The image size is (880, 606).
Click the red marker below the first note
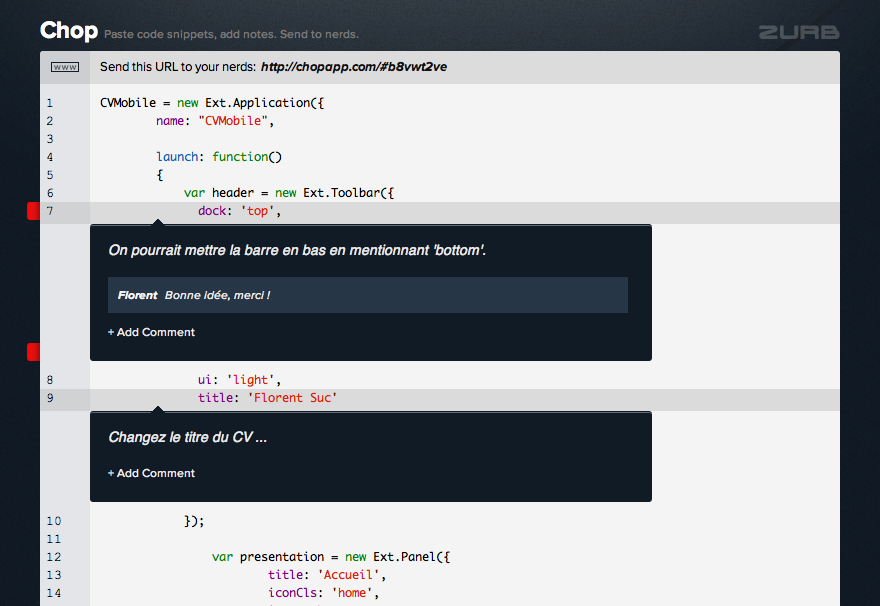pyautogui.click(x=33, y=351)
